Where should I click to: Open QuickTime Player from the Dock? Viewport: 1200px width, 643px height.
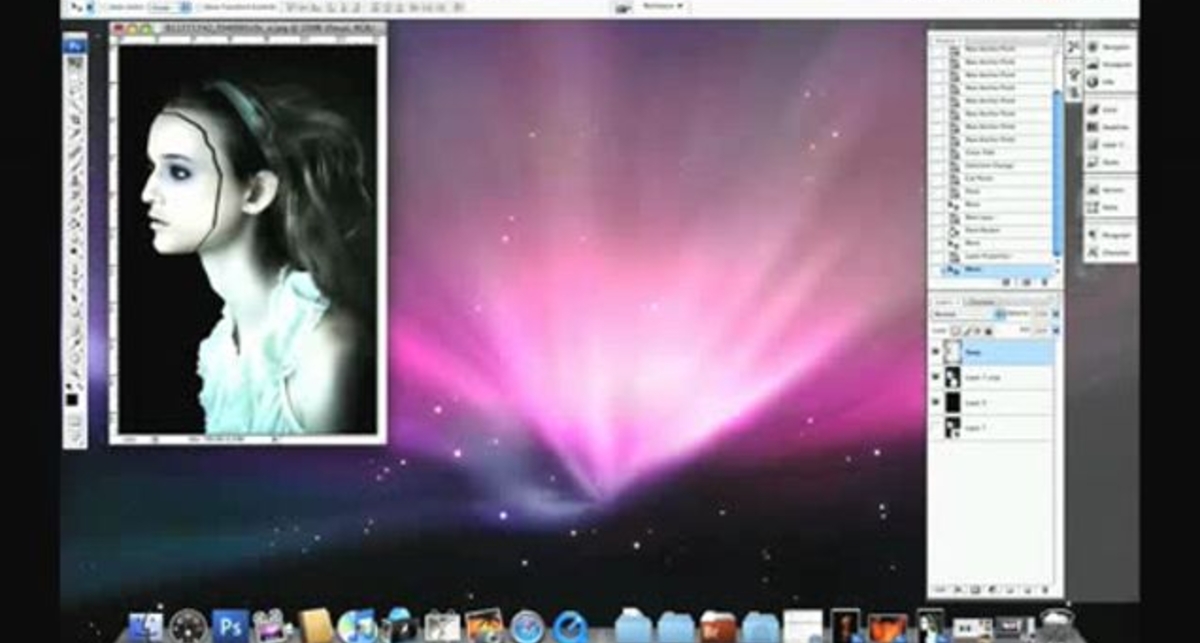click(571, 627)
